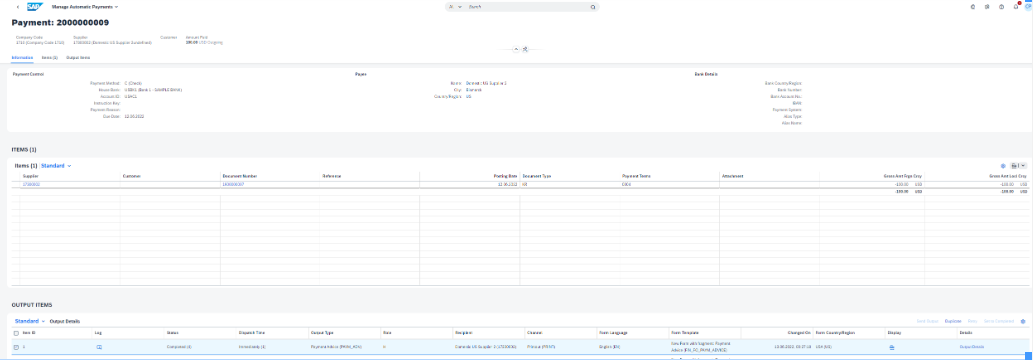Open Items table settings gear

[1003, 166]
